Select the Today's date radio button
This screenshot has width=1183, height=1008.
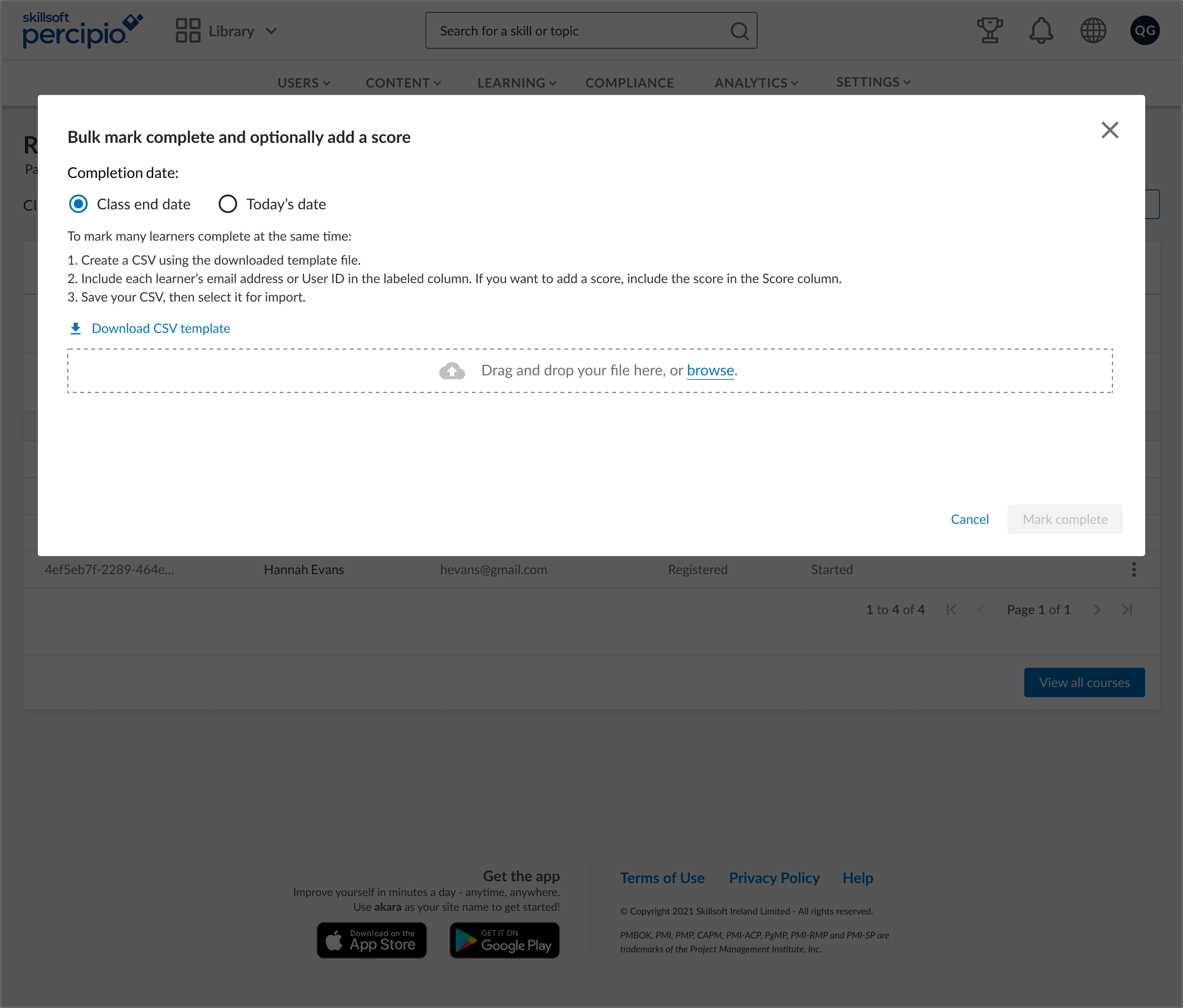(x=228, y=204)
